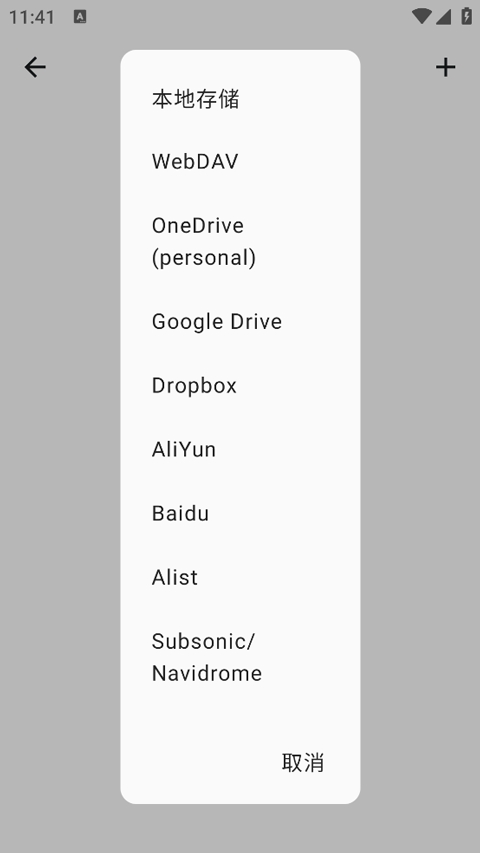
Task: Tap the 11:41 clock in status bar
Action: pos(32,17)
